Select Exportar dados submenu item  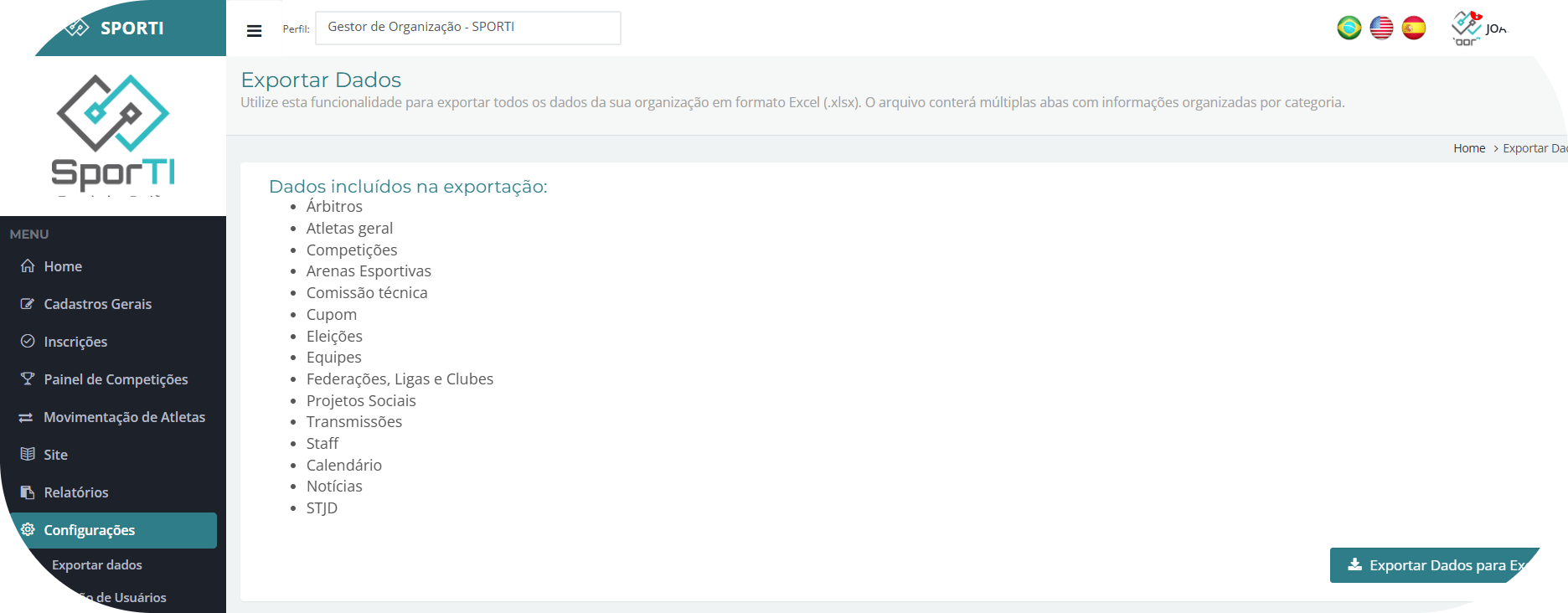[x=97, y=565]
